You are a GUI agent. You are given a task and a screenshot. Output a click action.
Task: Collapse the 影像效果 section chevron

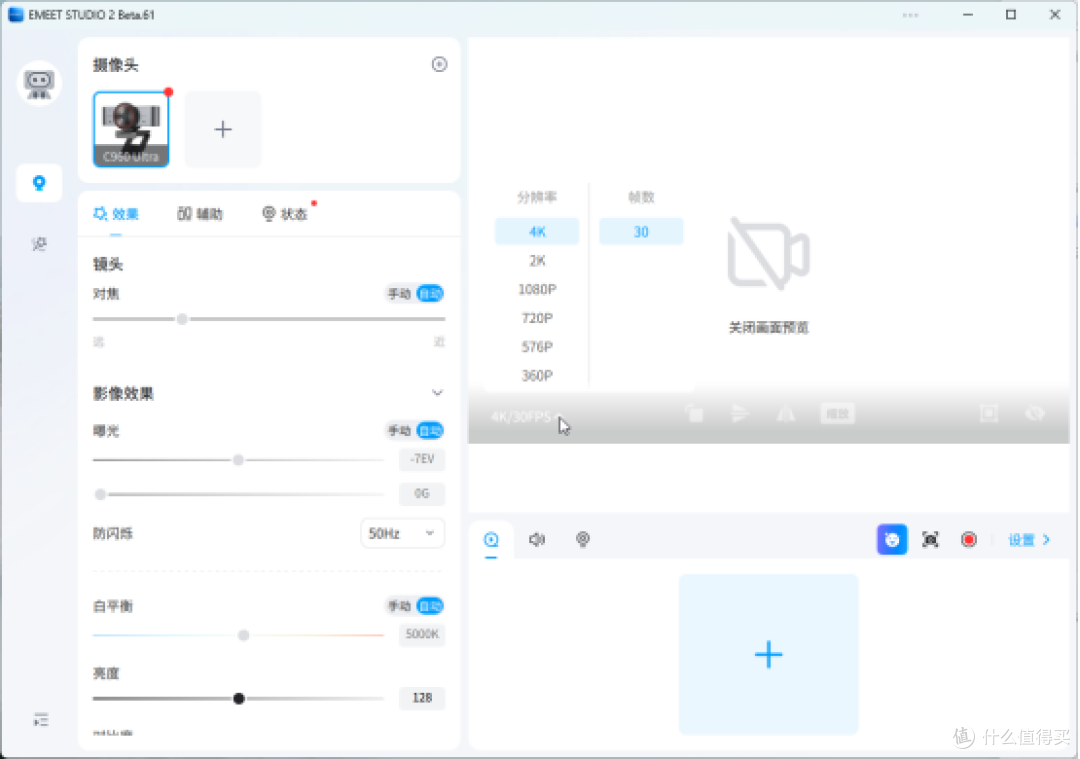(437, 393)
